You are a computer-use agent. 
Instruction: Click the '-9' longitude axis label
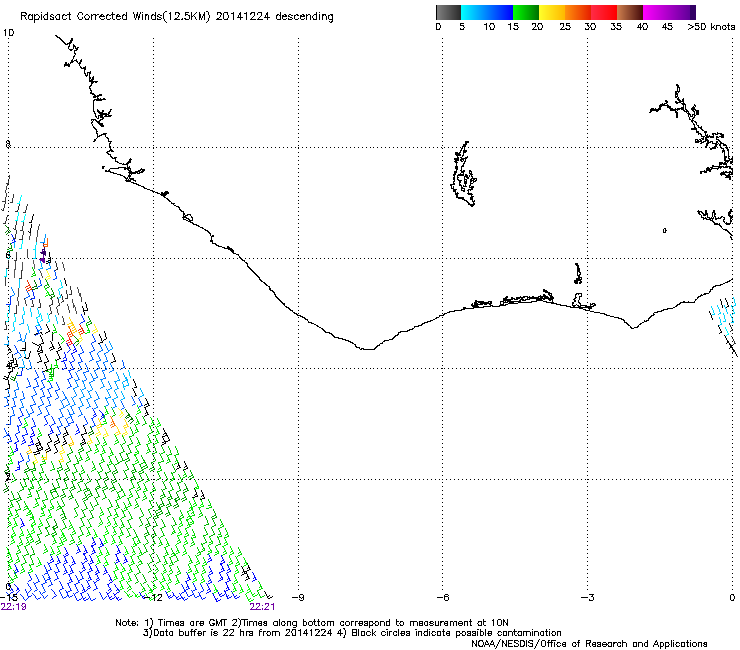click(298, 597)
